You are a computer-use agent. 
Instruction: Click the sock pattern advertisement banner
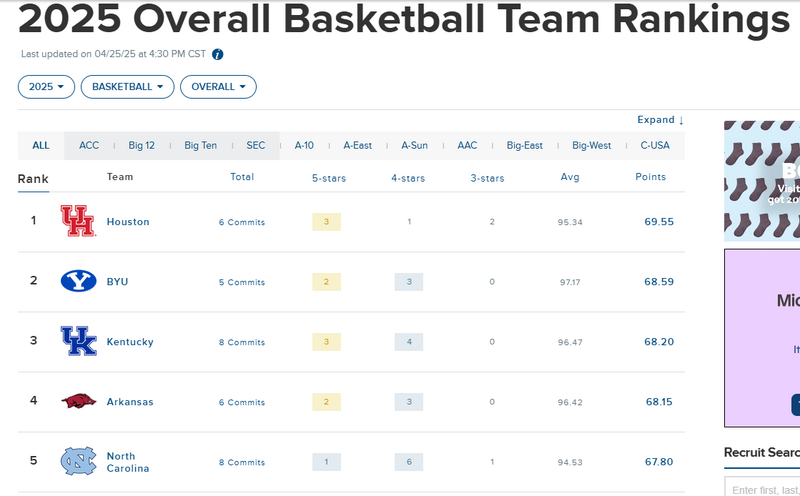click(x=762, y=180)
